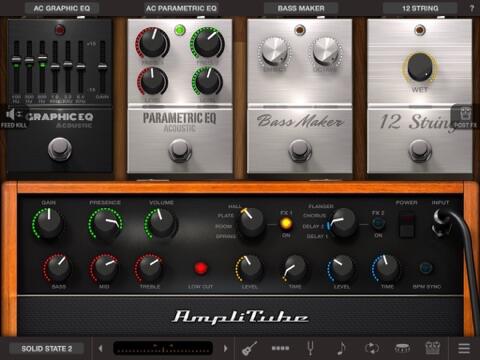Open the 12 STRING pedal selector
This screenshot has height=360, width=480.
[420, 8]
